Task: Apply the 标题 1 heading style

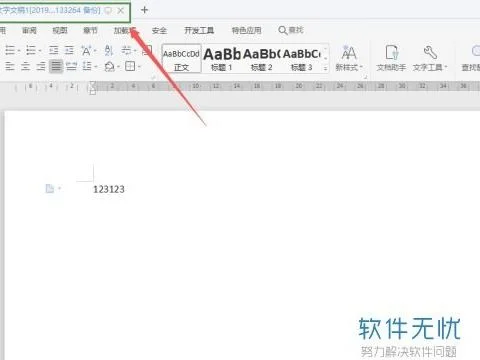Action: (x=222, y=59)
